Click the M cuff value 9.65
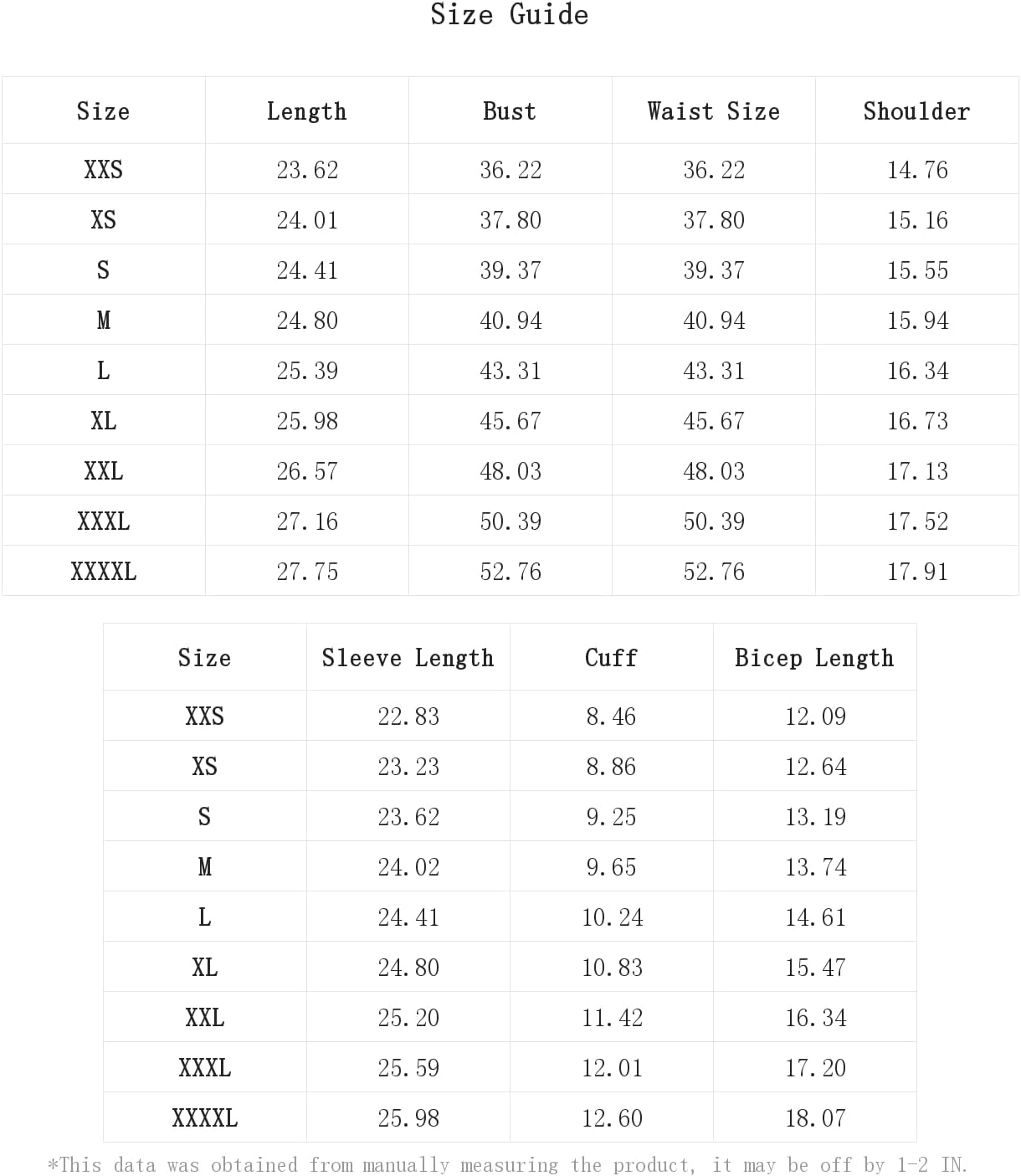This screenshot has height=1176, width=1021. tap(611, 867)
